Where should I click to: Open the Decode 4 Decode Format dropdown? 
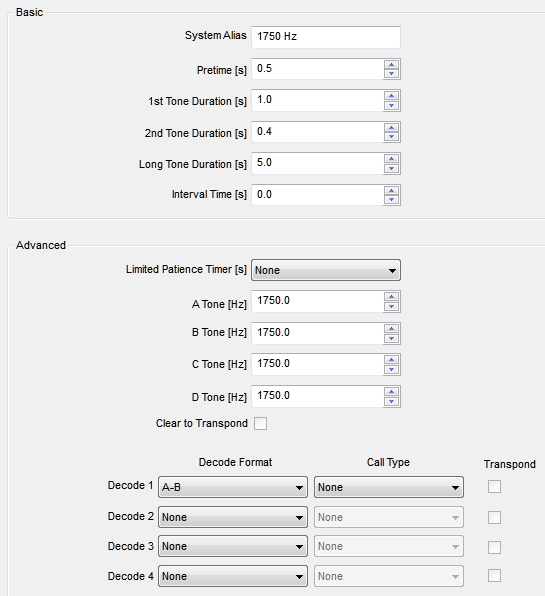[233, 576]
